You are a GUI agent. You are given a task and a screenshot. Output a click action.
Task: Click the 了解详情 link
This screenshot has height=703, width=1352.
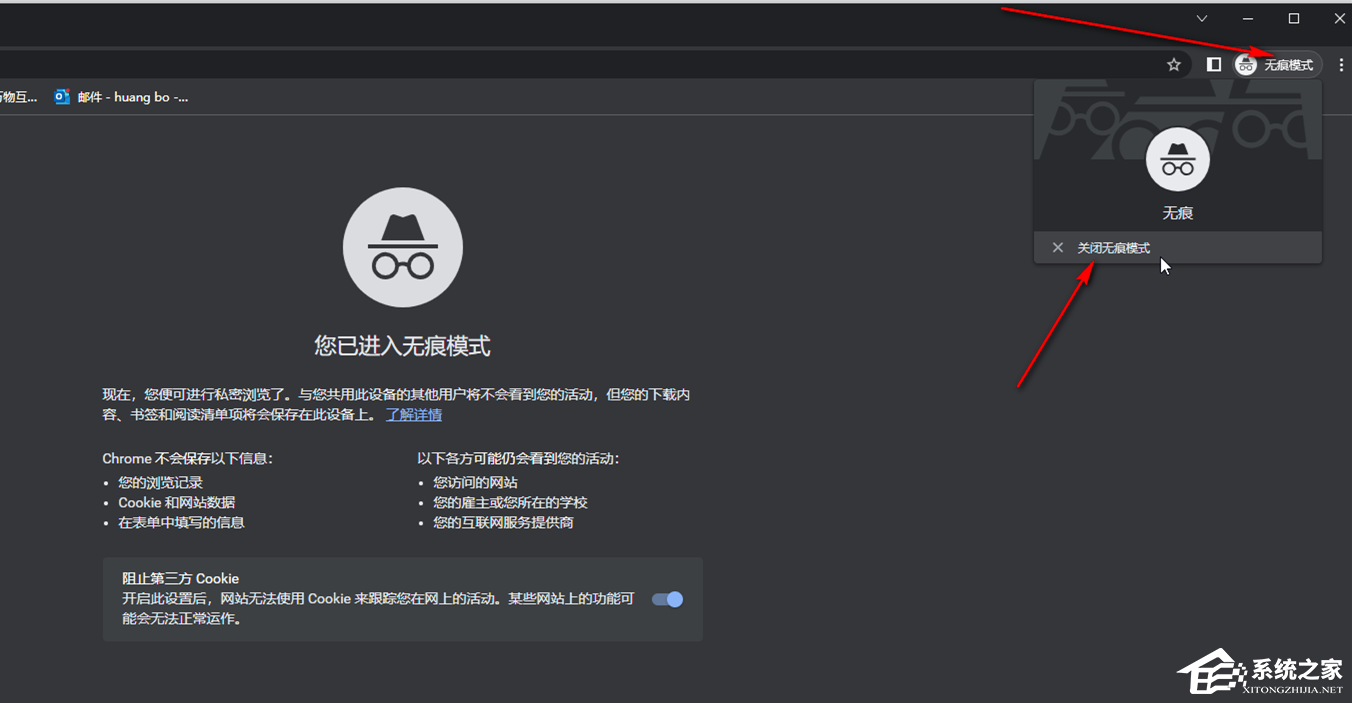click(x=413, y=414)
